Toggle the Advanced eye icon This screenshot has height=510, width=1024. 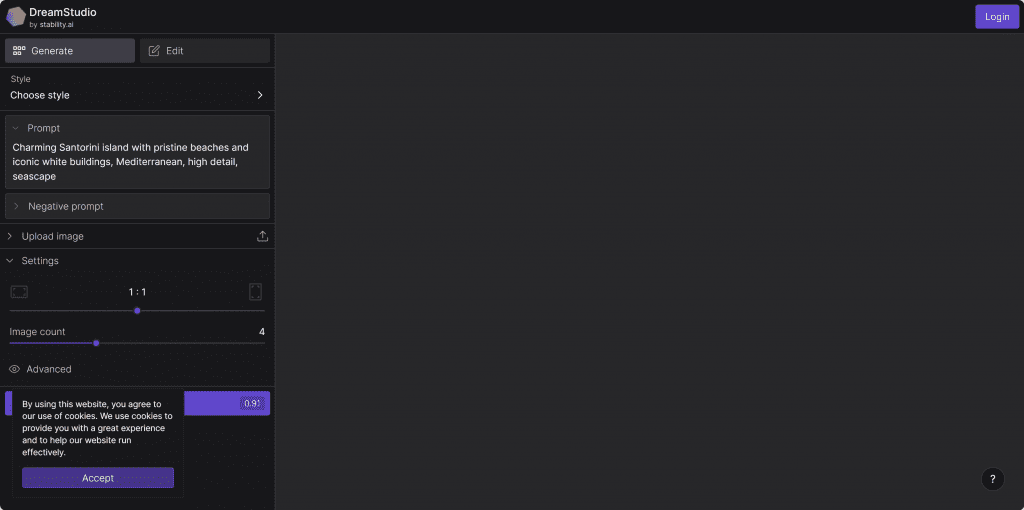tap(15, 369)
